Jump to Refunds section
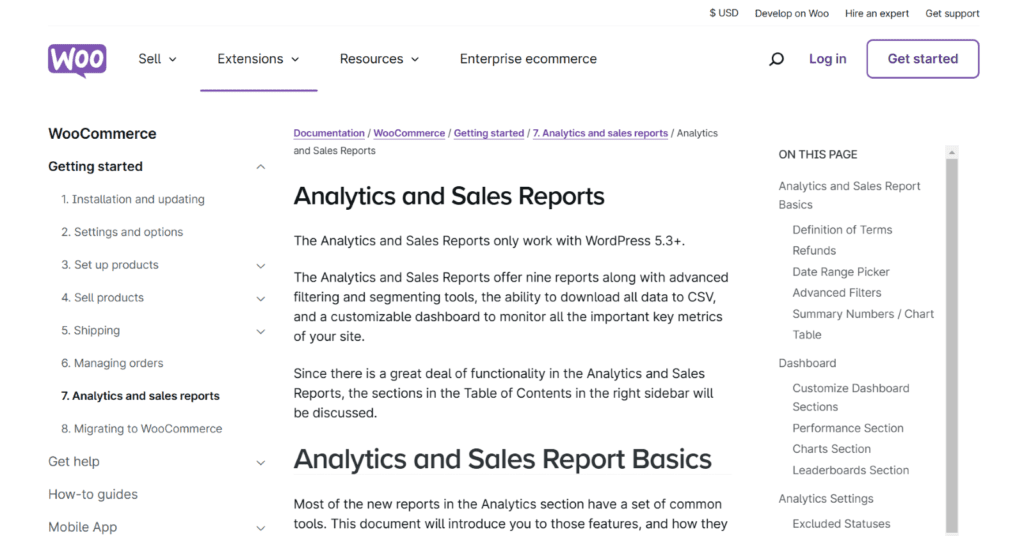Screen dimensions: 1024x536 pos(814,251)
